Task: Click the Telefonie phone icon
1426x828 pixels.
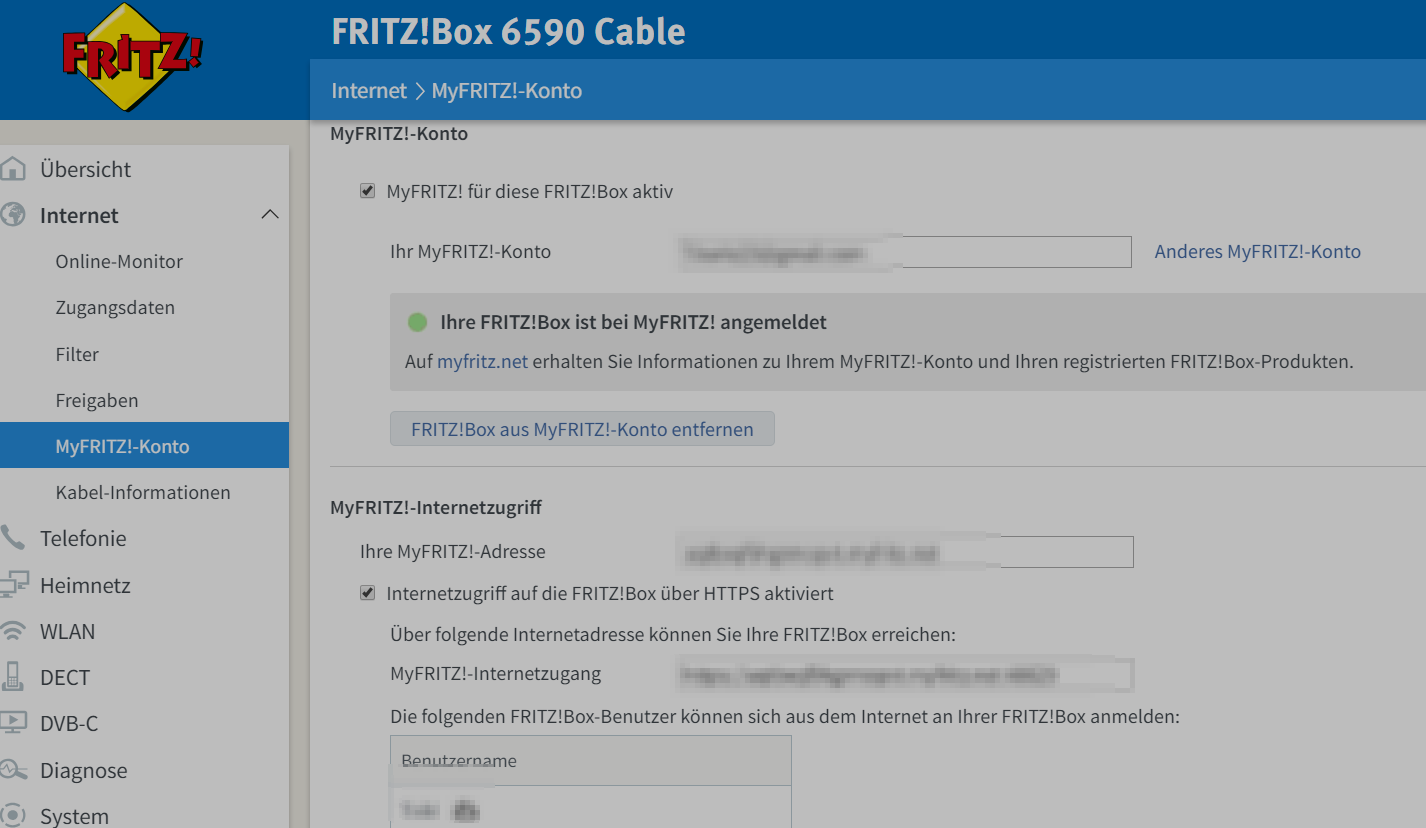Action: [x=13, y=538]
